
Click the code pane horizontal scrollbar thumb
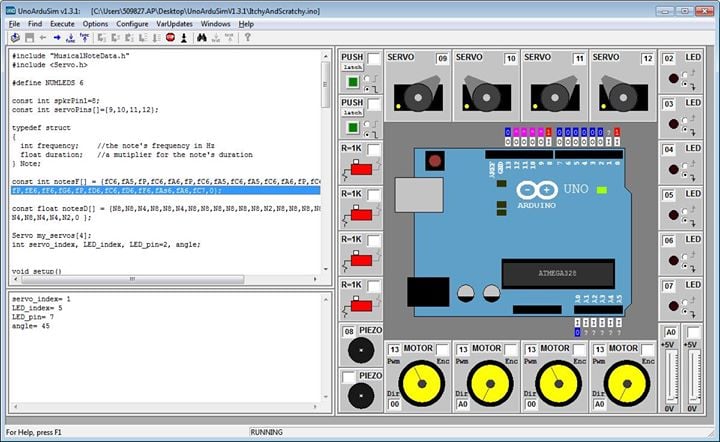pos(133,279)
